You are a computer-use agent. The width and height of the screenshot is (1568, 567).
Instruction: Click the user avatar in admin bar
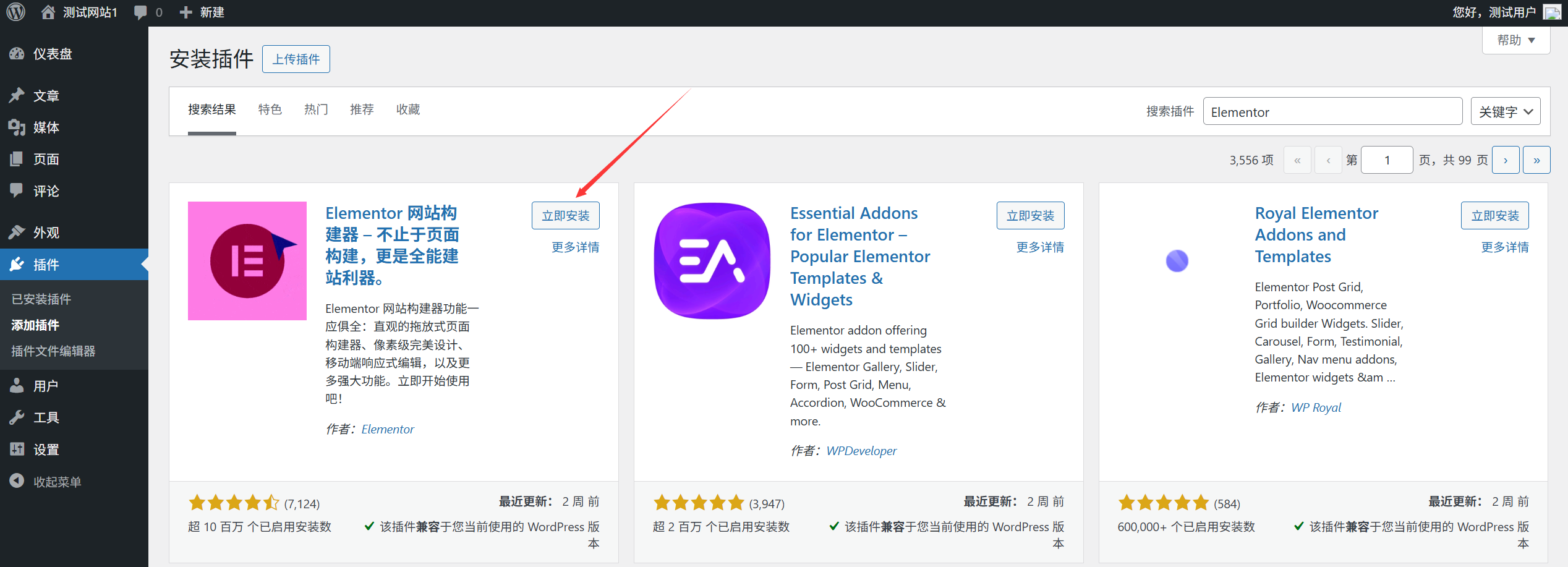click(1552, 12)
